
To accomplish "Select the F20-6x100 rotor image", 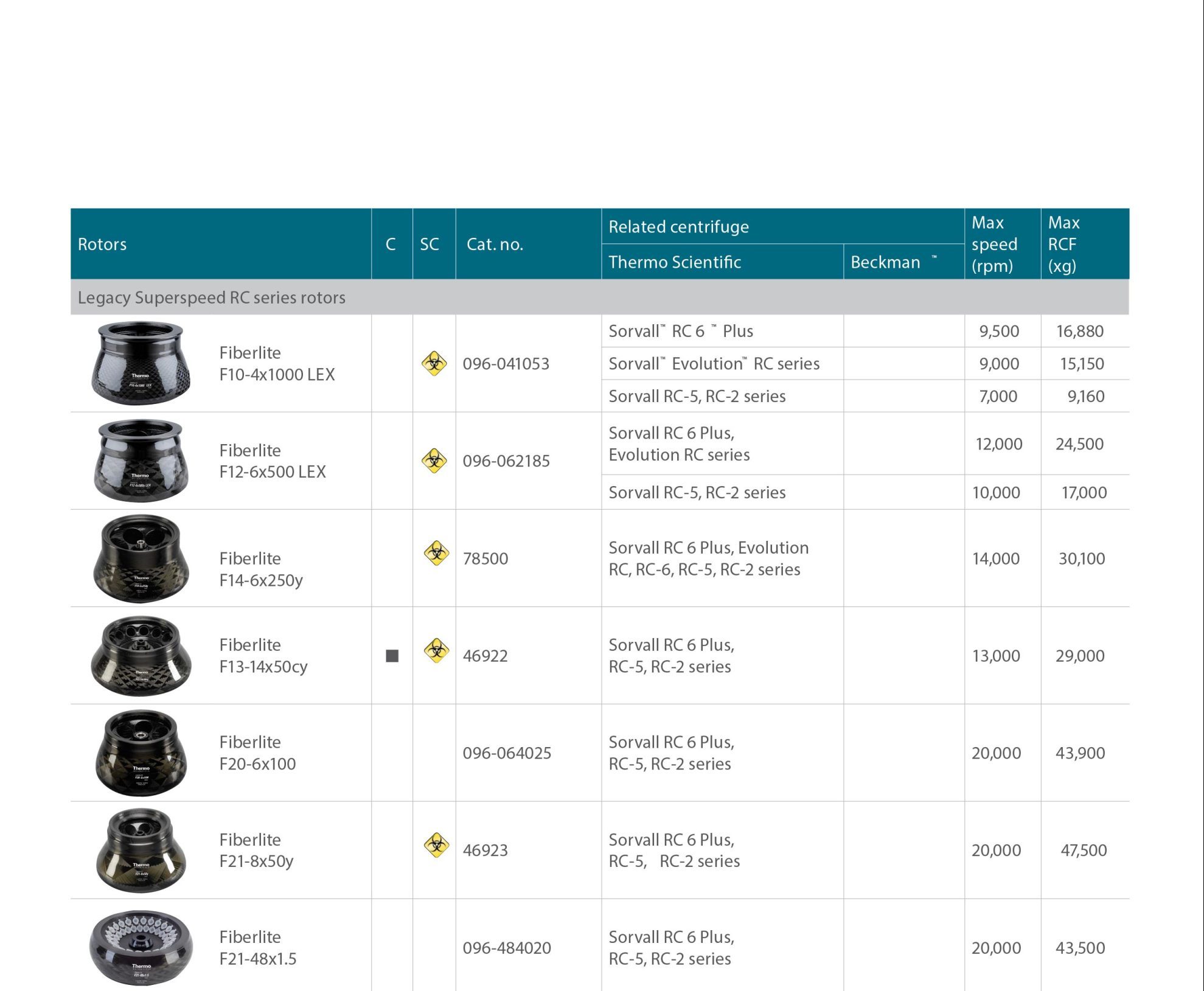I will (x=141, y=753).
